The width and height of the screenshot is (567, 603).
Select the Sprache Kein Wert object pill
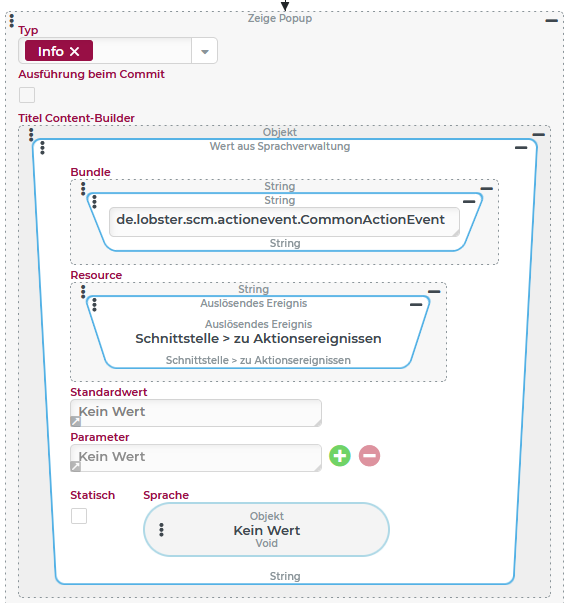[x=266, y=530]
